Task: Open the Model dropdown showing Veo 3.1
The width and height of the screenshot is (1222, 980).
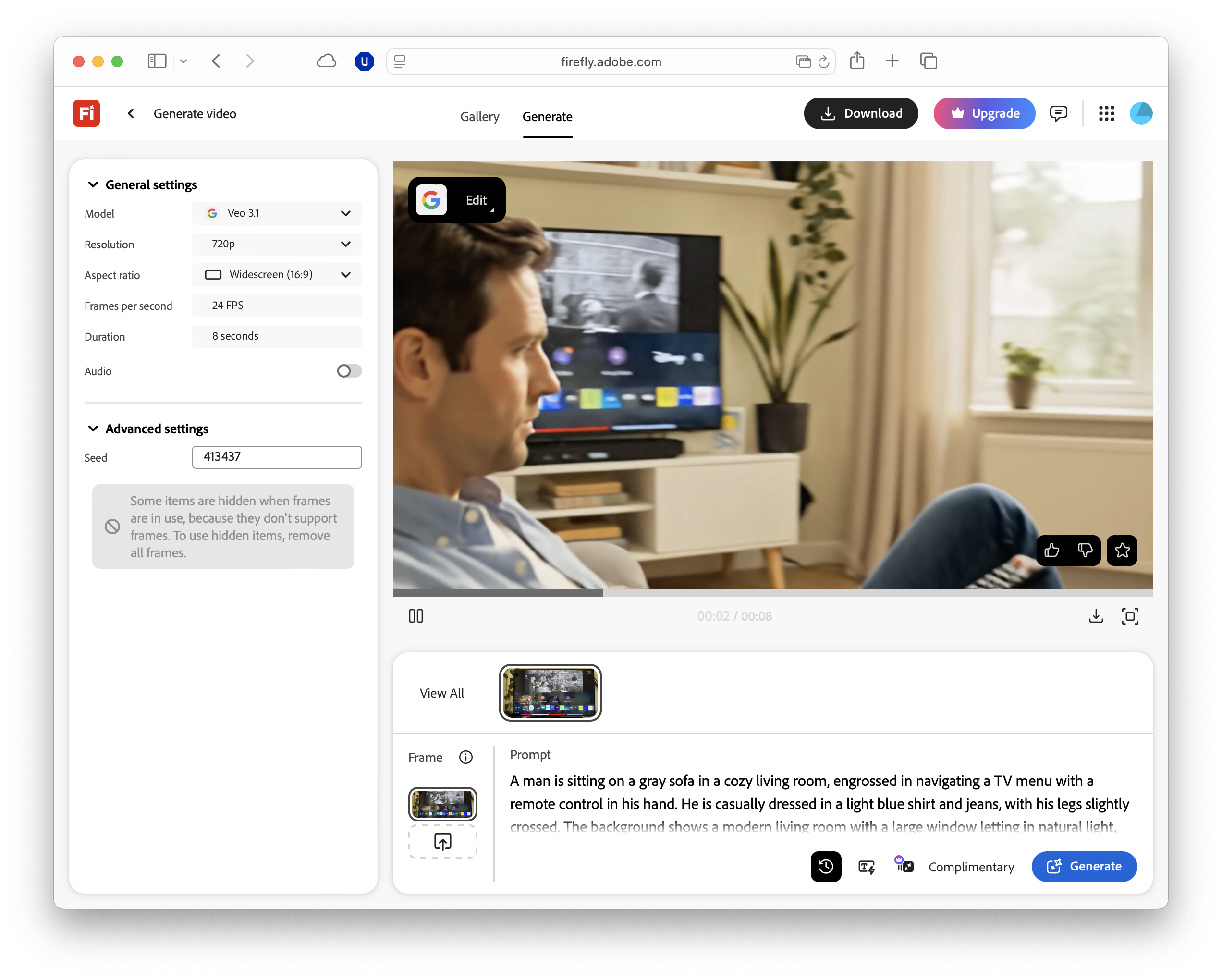Action: [277, 213]
